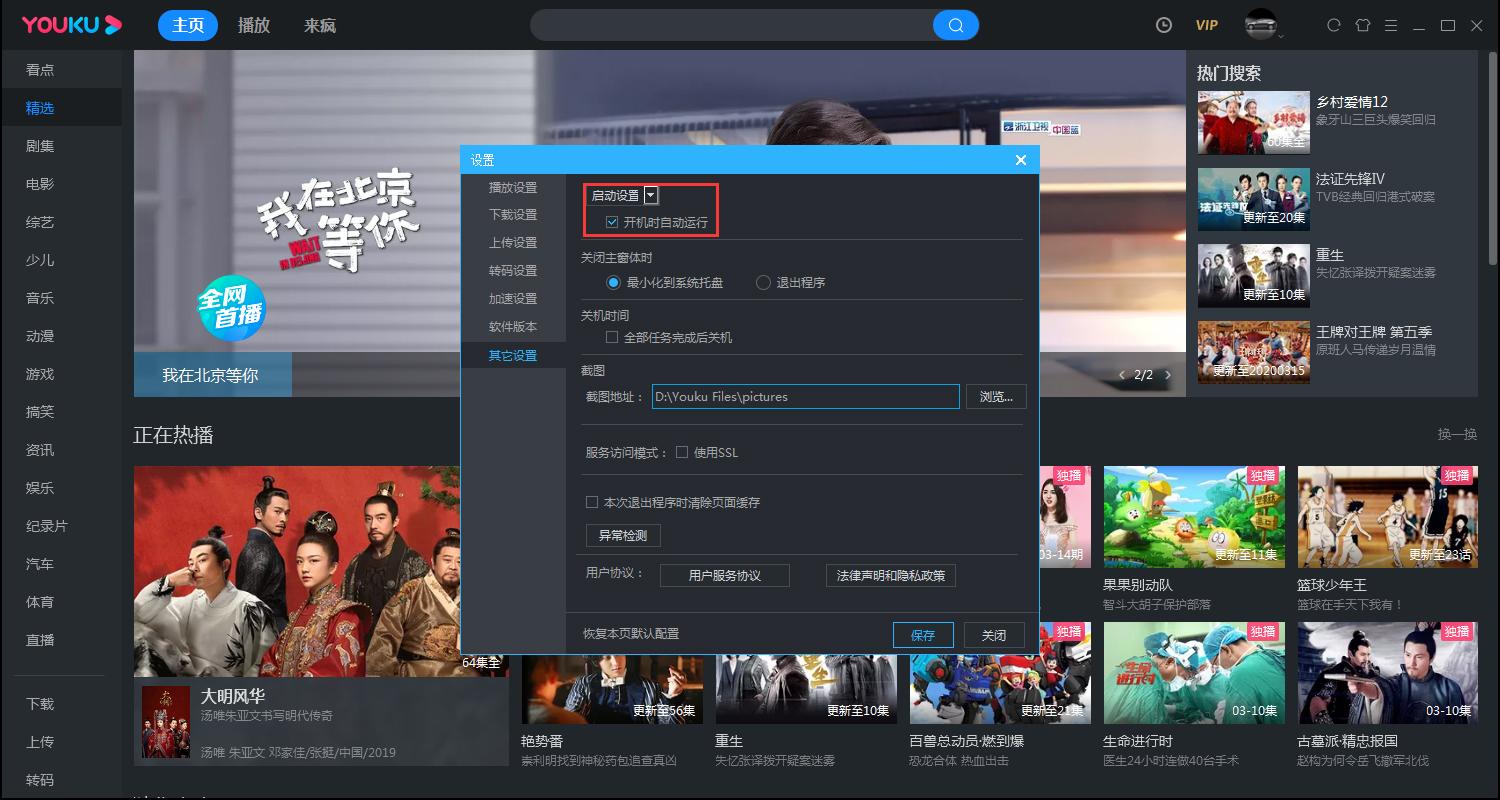The image size is (1500, 800).
Task: Go to previous banner with left arrow
Action: click(x=1122, y=375)
